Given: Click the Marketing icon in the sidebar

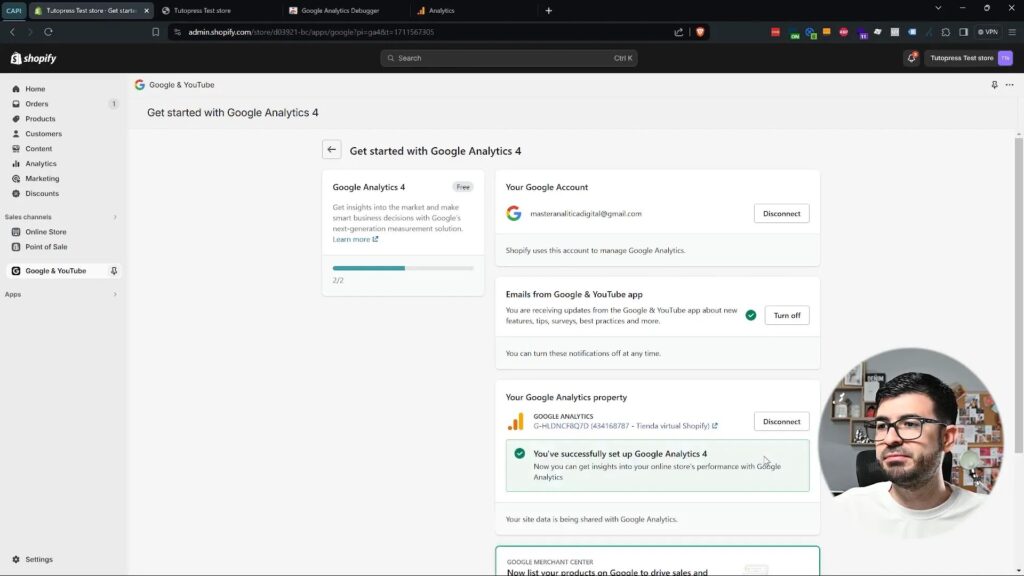Looking at the screenshot, I should click(16, 178).
